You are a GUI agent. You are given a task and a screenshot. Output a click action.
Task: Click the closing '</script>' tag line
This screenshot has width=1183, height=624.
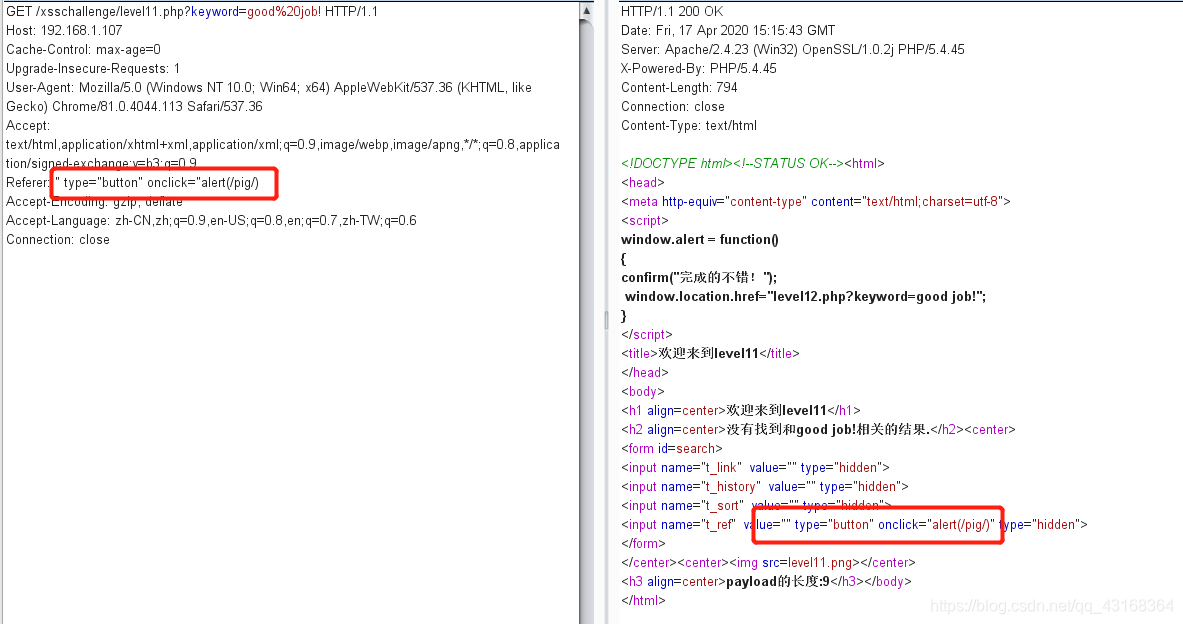[x=647, y=334]
